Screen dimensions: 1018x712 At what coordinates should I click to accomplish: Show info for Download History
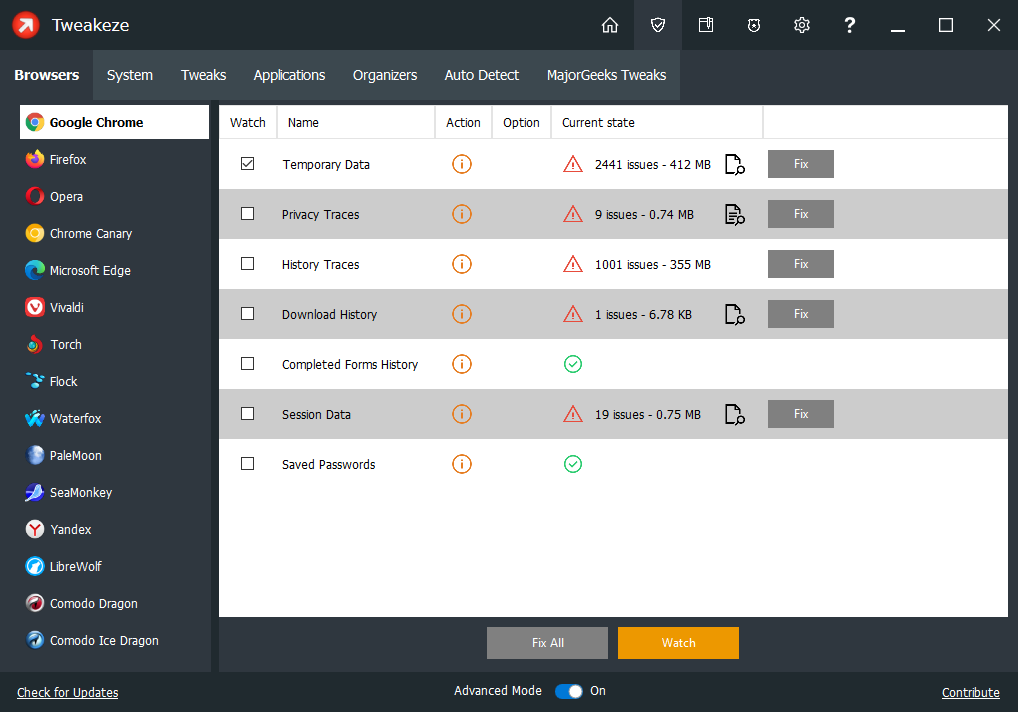point(462,314)
